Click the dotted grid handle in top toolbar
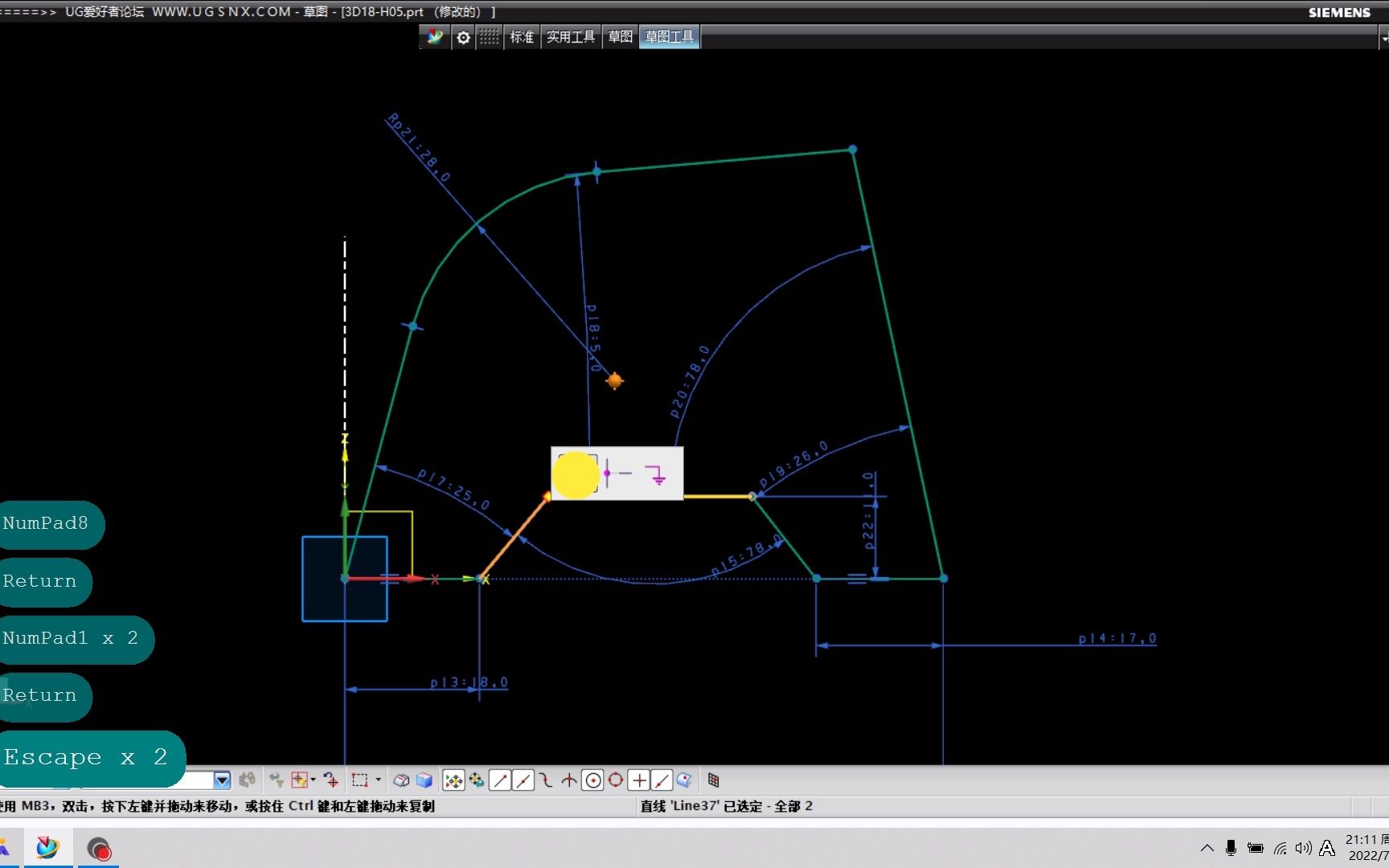This screenshot has height=868, width=1389. pos(489,37)
